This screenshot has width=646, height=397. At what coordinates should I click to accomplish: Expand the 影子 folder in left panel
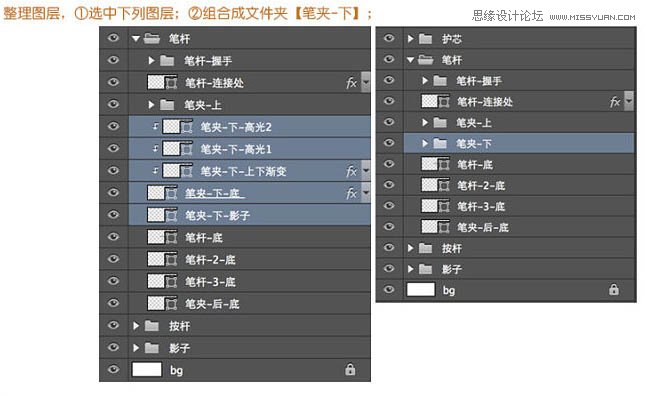pyautogui.click(x=136, y=348)
